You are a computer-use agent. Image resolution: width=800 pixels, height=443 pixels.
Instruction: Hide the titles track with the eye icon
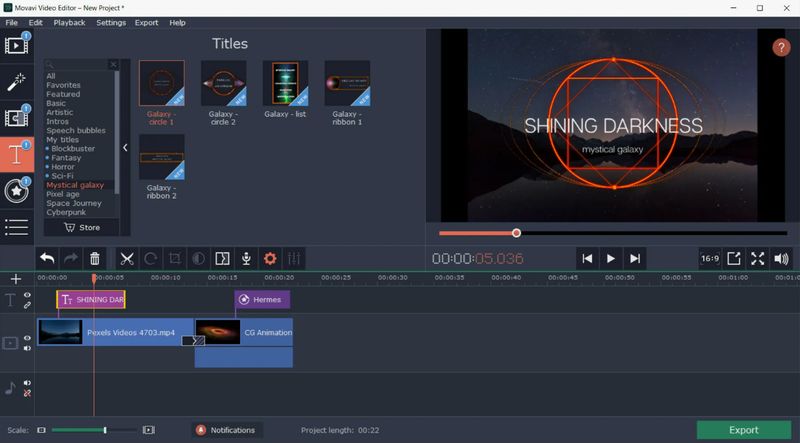coord(27,295)
